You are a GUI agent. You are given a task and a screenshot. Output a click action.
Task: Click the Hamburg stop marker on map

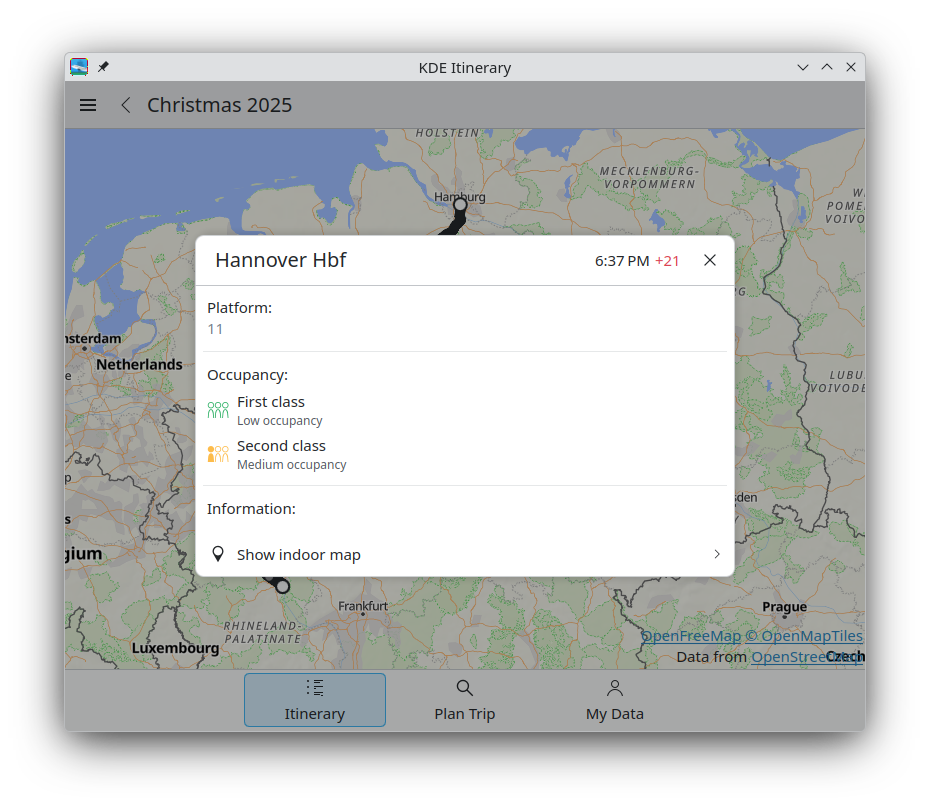[460, 205]
